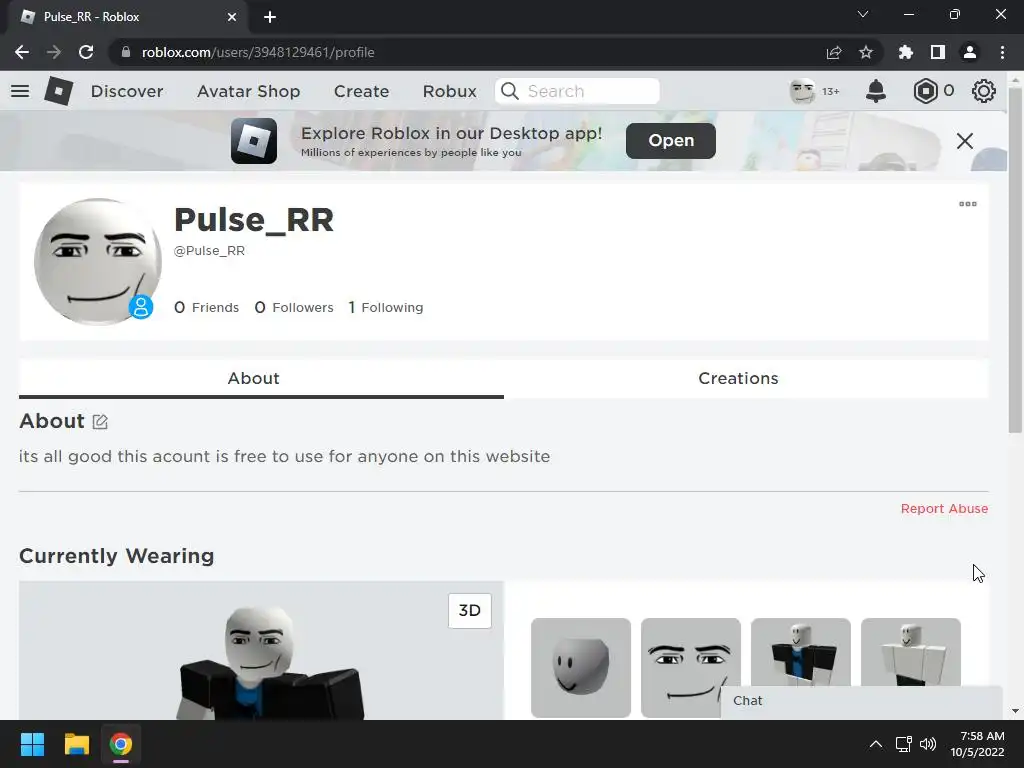Click the Open desktop app button
Image resolution: width=1024 pixels, height=768 pixels.
point(671,140)
